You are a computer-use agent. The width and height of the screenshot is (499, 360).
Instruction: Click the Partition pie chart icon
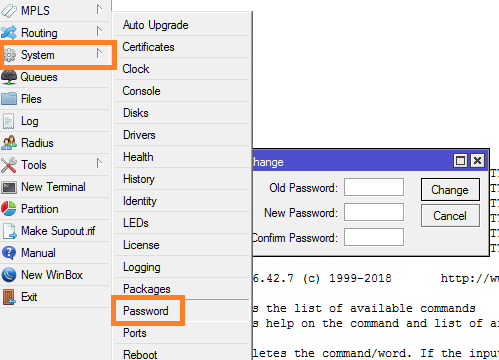click(x=9, y=209)
